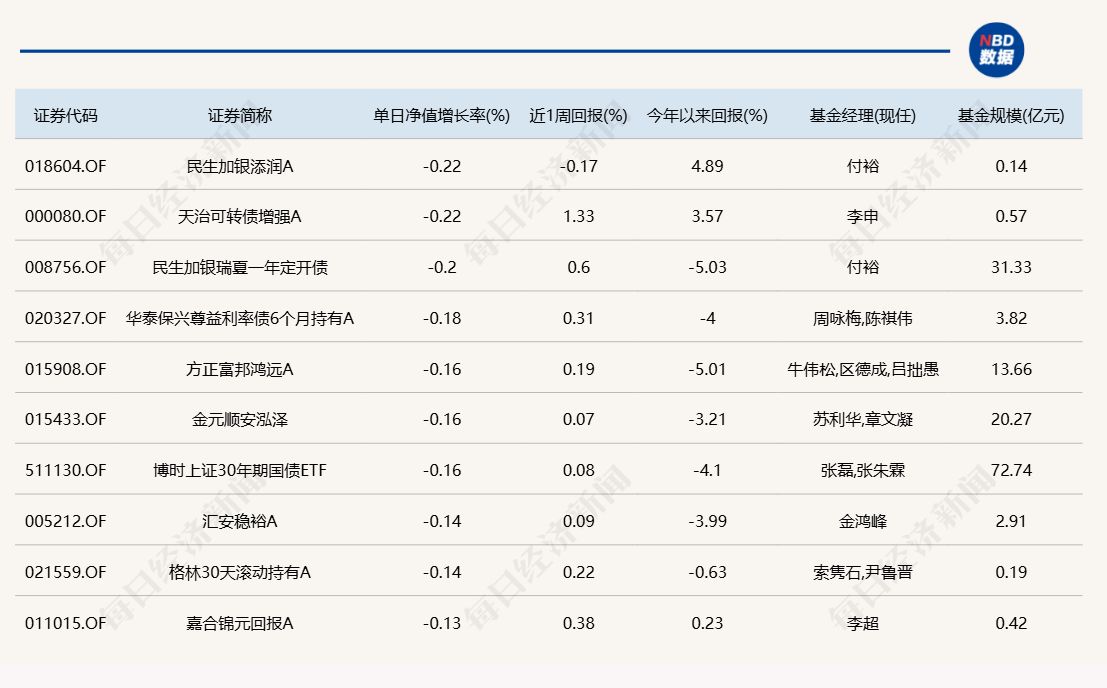1107x688 pixels.
Task: Select the 天治可转债增强A fund name
Action: pyautogui.click(x=240, y=216)
